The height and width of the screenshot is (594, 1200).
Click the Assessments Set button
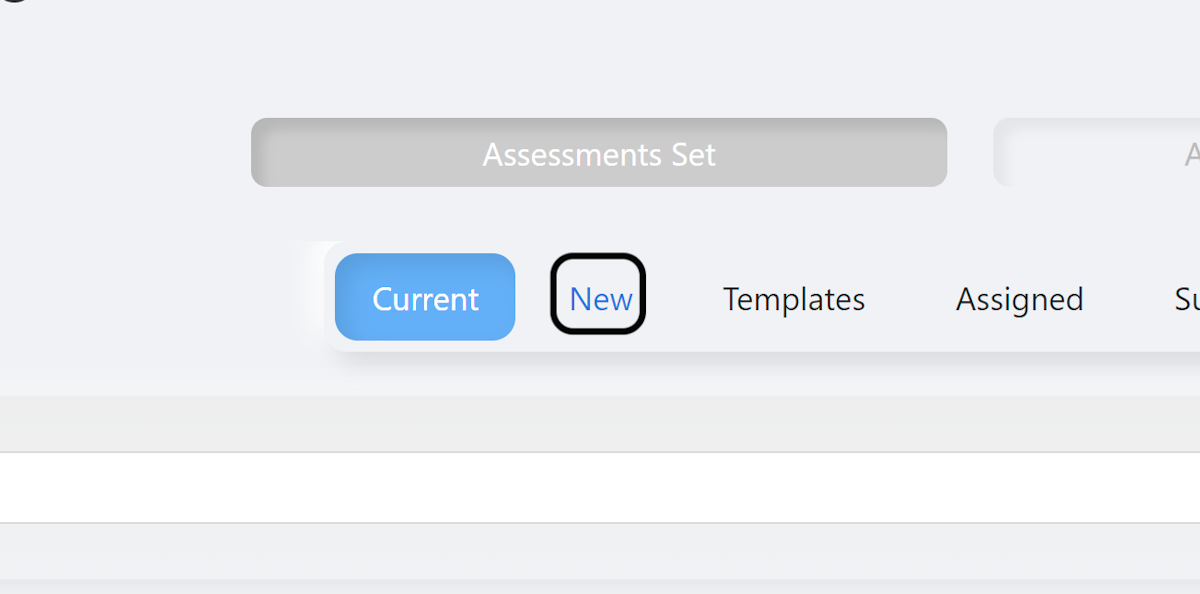[599, 152]
